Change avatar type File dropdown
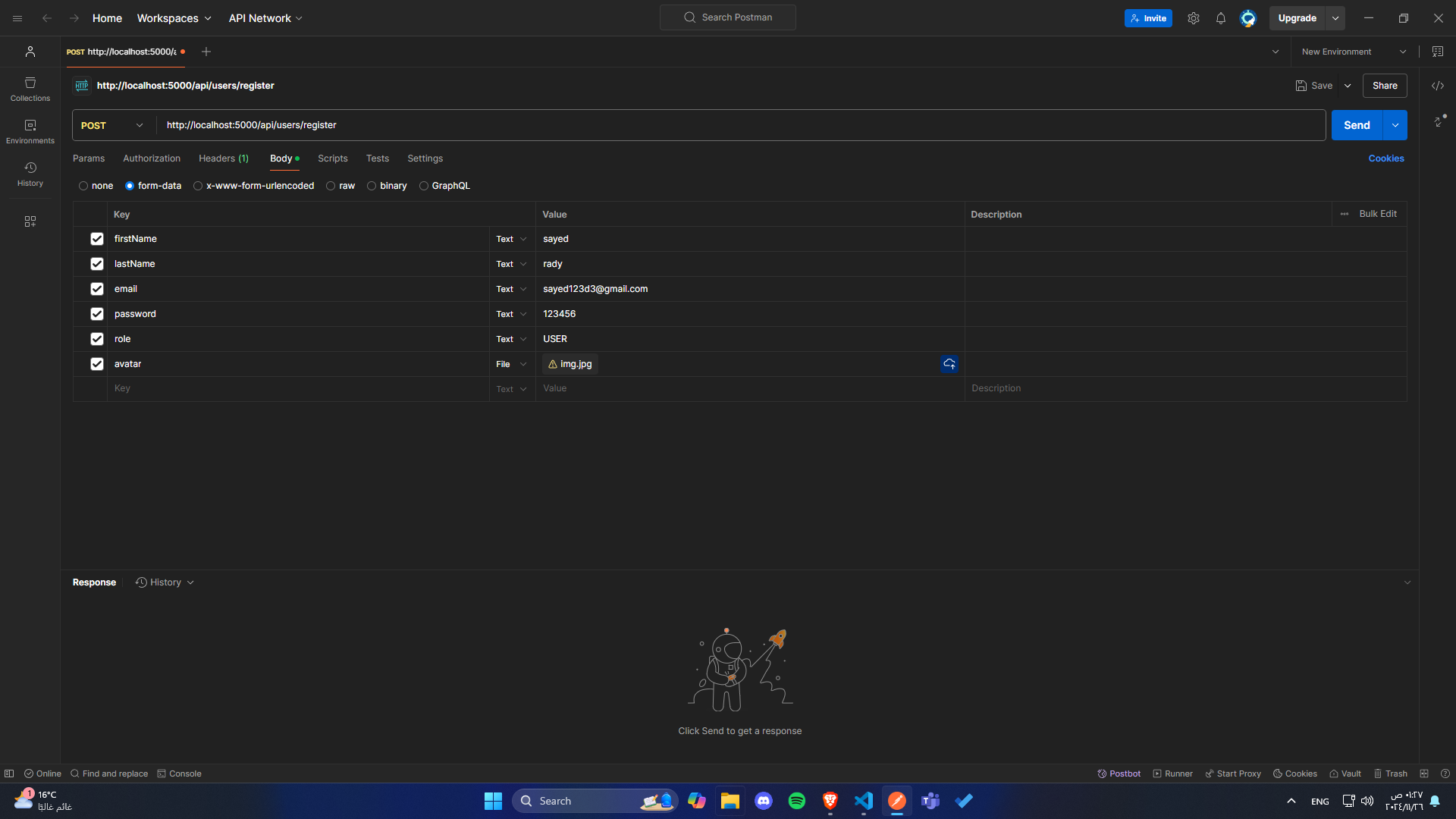1456x819 pixels. click(x=511, y=364)
